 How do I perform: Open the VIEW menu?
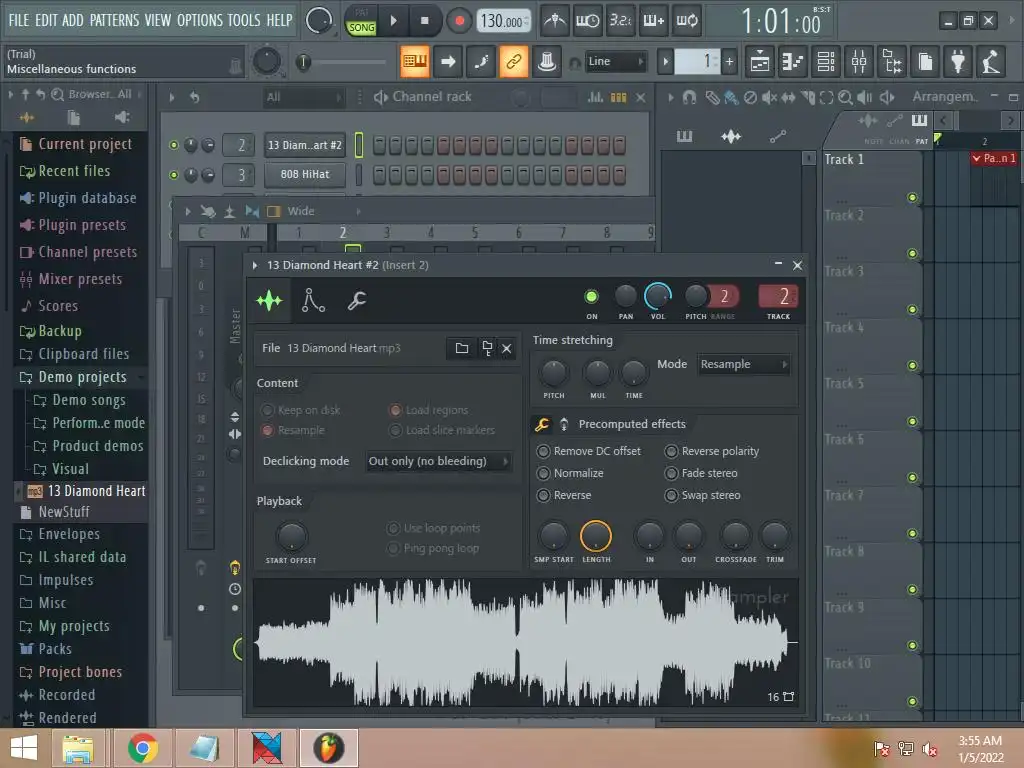click(x=157, y=20)
